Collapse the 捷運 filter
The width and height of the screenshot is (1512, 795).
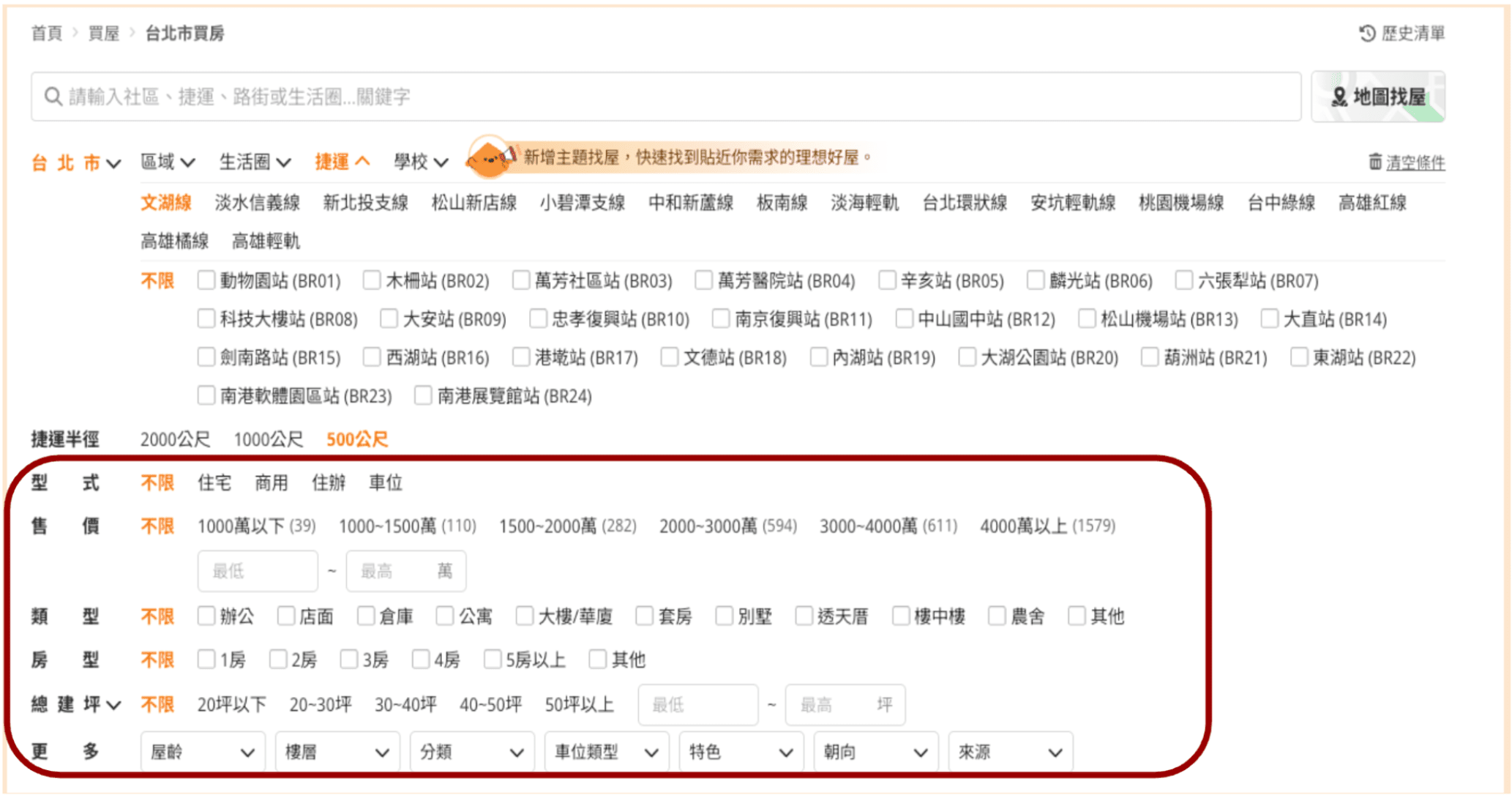[343, 163]
